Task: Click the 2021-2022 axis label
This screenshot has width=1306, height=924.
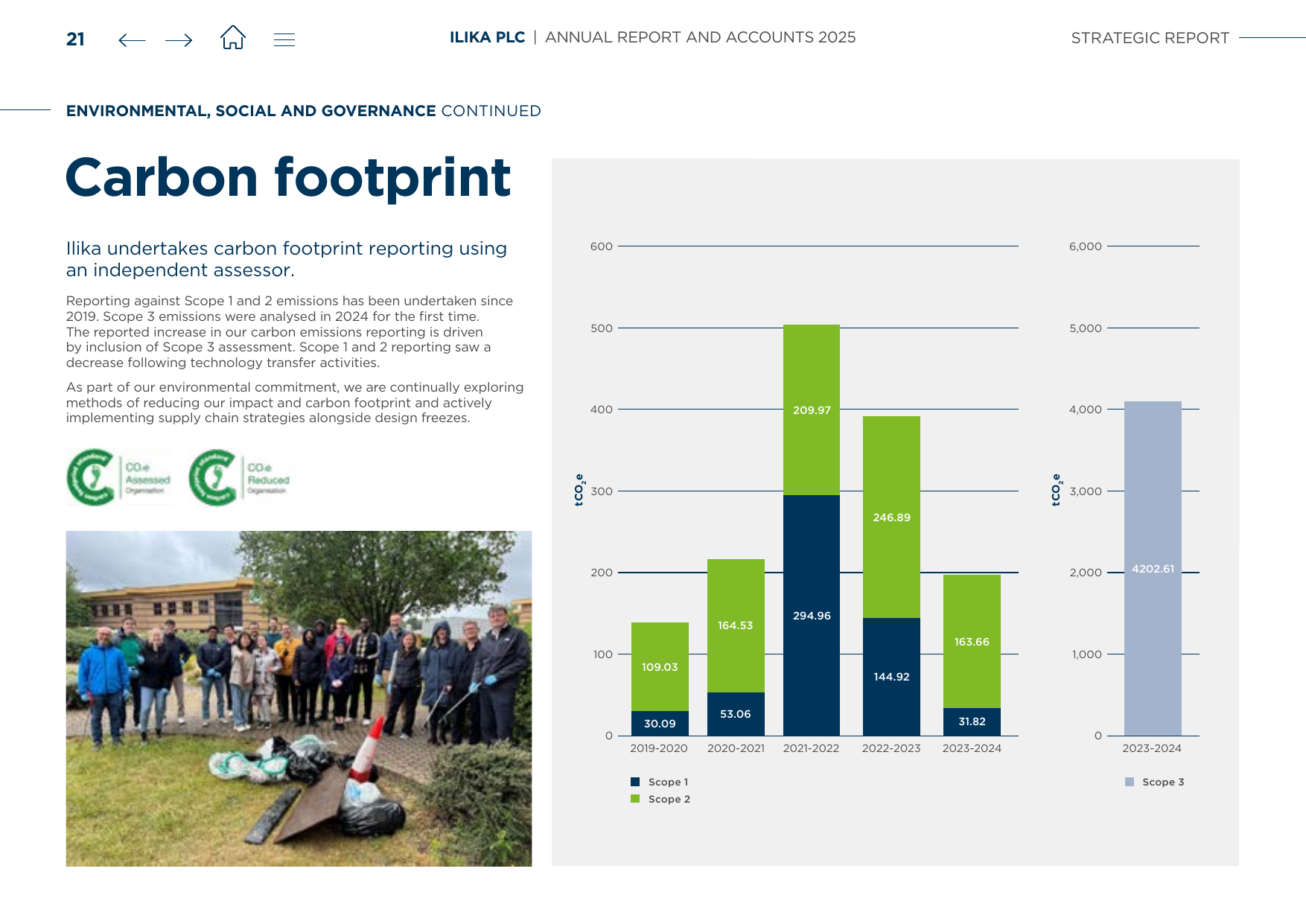Action: [811, 748]
